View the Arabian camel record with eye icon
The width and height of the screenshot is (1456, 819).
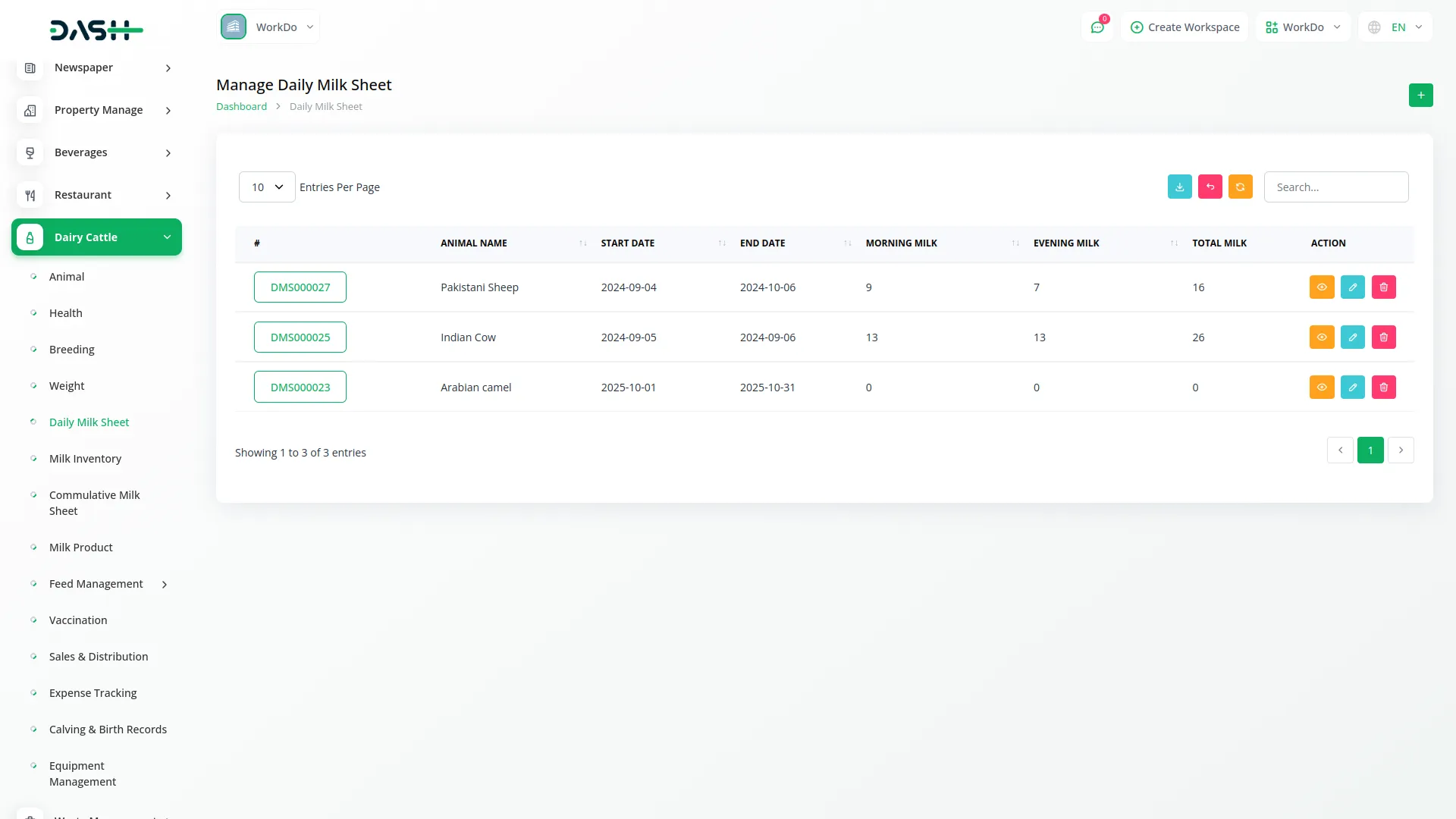[x=1321, y=388]
